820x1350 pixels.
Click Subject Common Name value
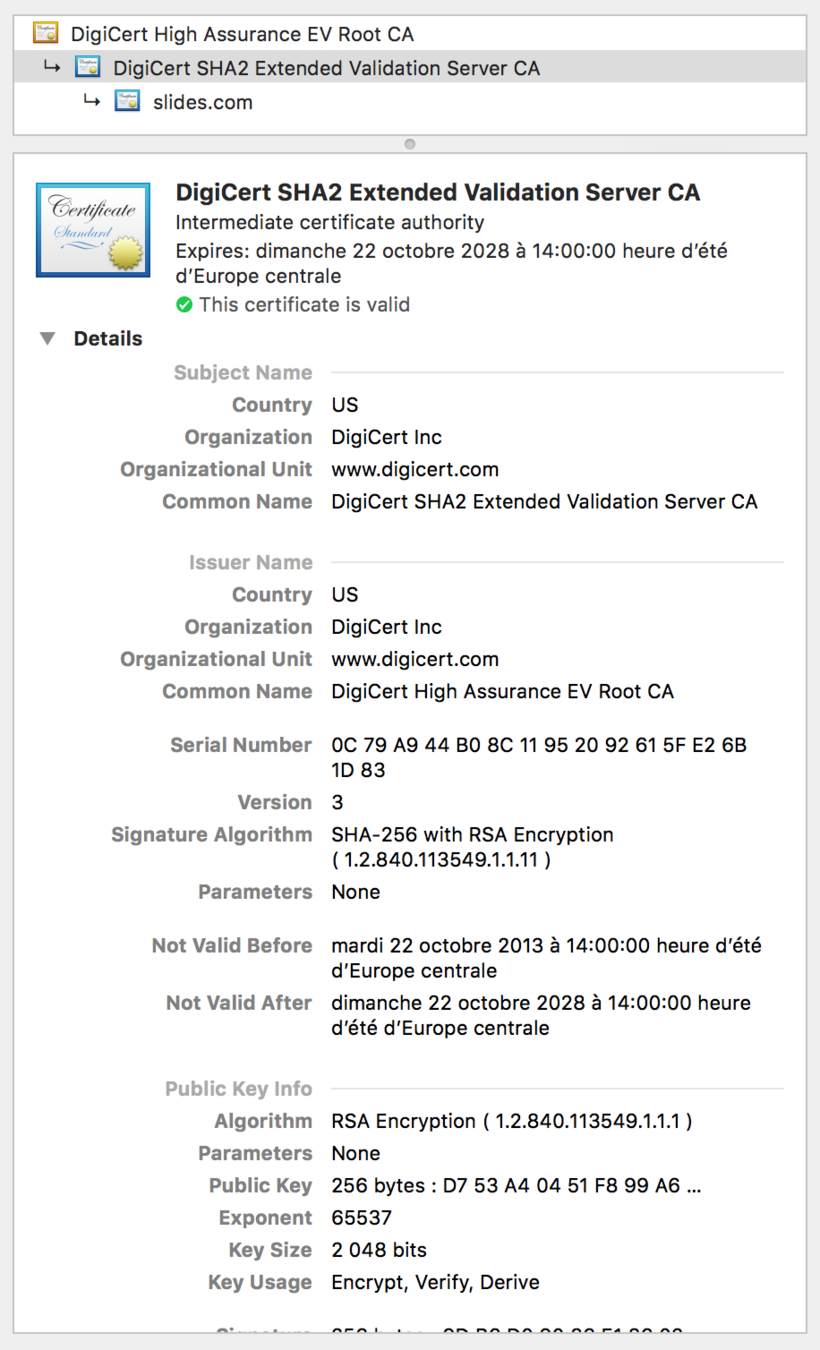pos(545,501)
